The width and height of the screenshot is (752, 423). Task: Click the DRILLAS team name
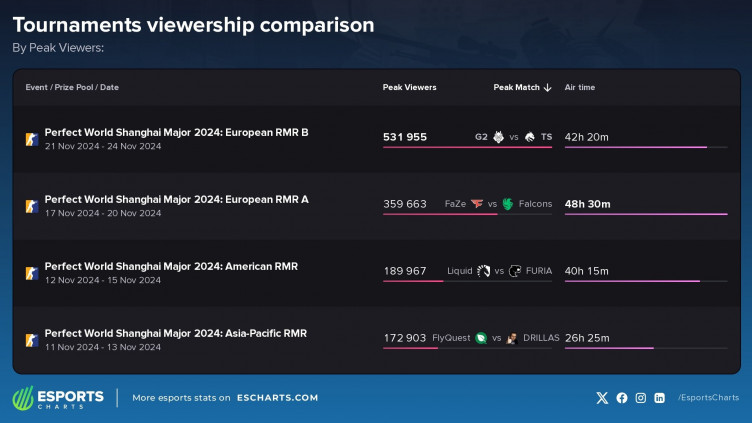[541, 338]
